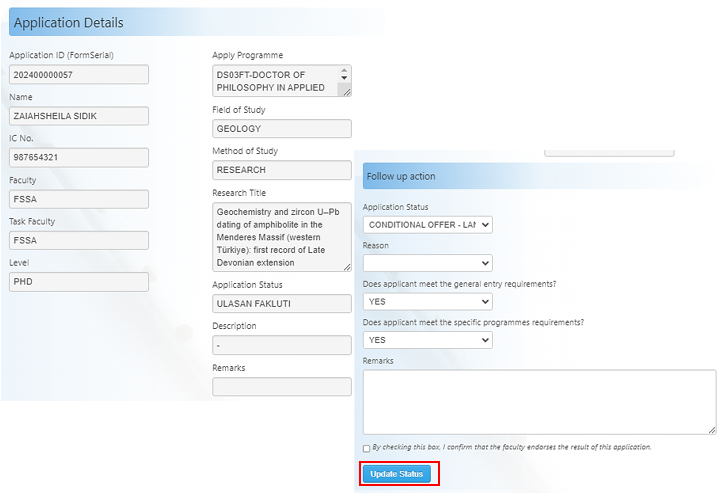The image size is (724, 493).
Task: Click the Remarks text area in Follow up action
Action: [538, 401]
